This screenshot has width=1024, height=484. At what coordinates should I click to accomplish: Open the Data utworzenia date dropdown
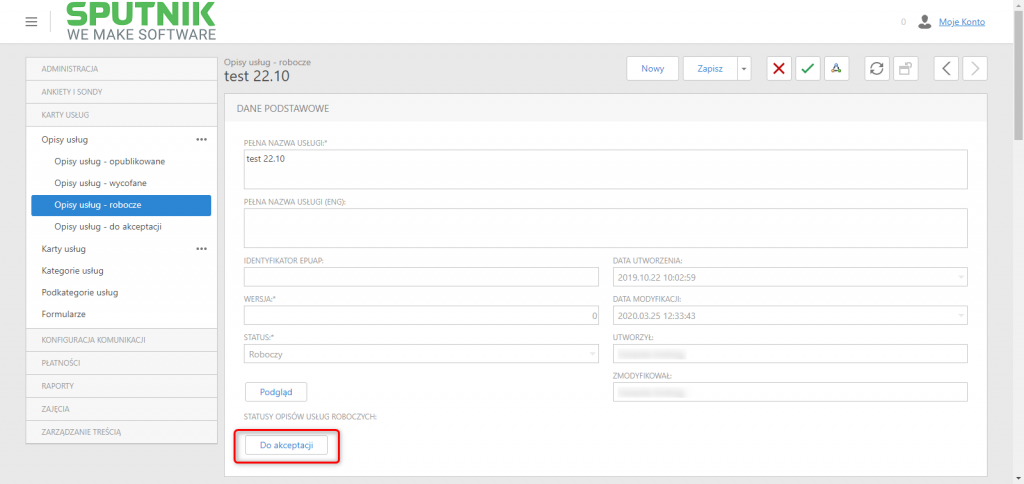[x=790, y=277]
